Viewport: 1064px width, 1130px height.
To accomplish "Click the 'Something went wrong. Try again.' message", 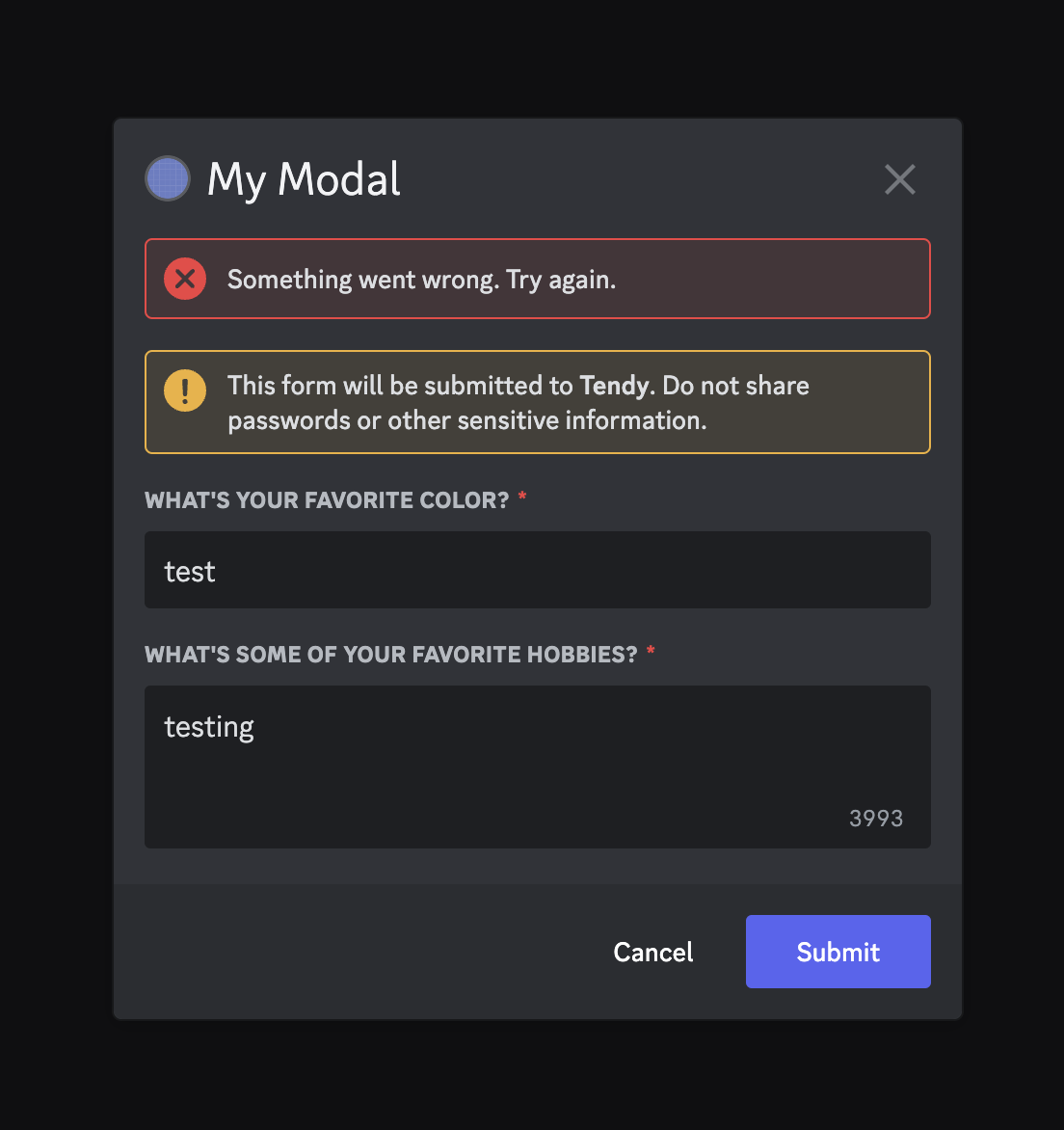I will coord(421,280).
